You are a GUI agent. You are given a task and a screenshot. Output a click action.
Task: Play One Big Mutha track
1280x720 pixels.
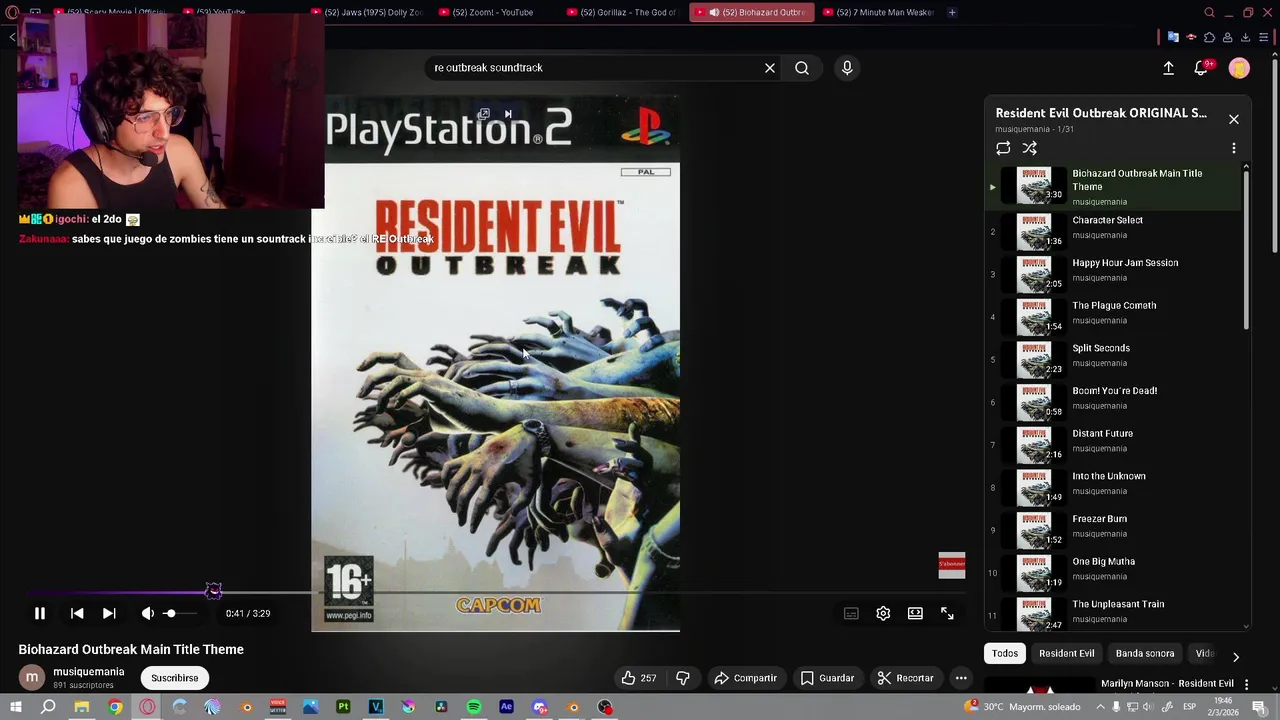tap(1113, 573)
